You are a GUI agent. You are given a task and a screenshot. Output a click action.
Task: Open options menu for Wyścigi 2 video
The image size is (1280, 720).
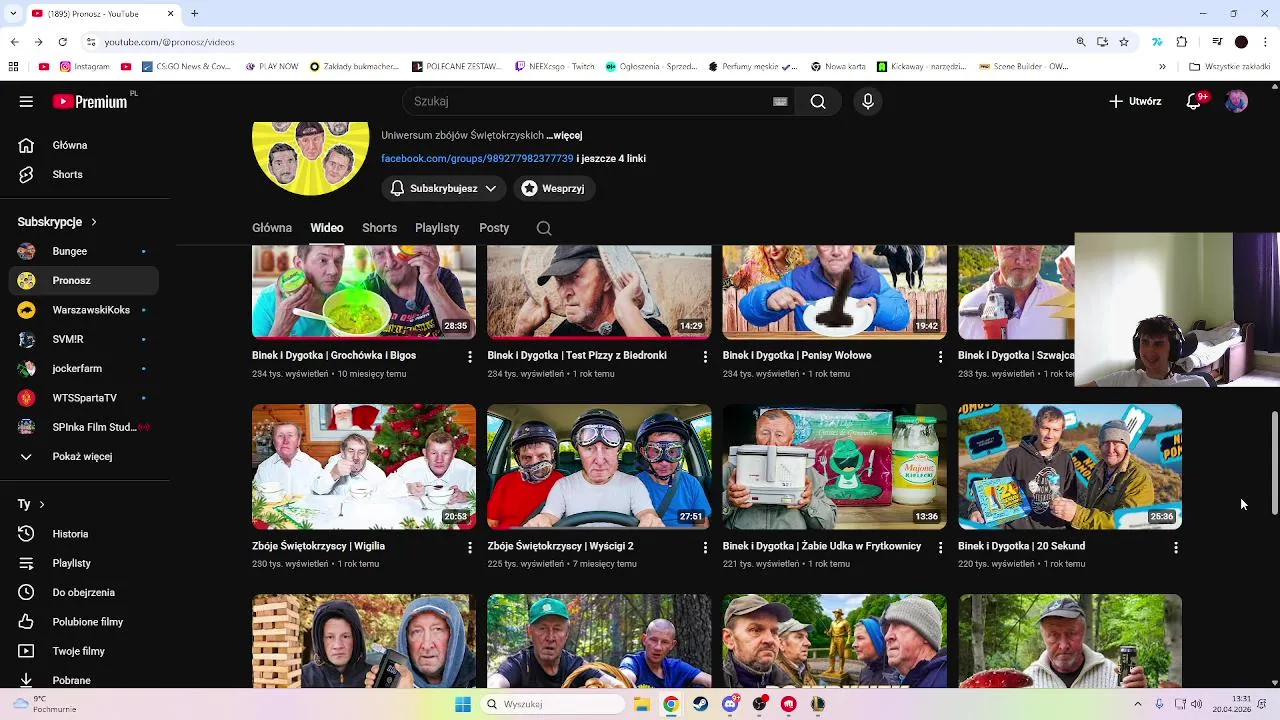point(705,548)
